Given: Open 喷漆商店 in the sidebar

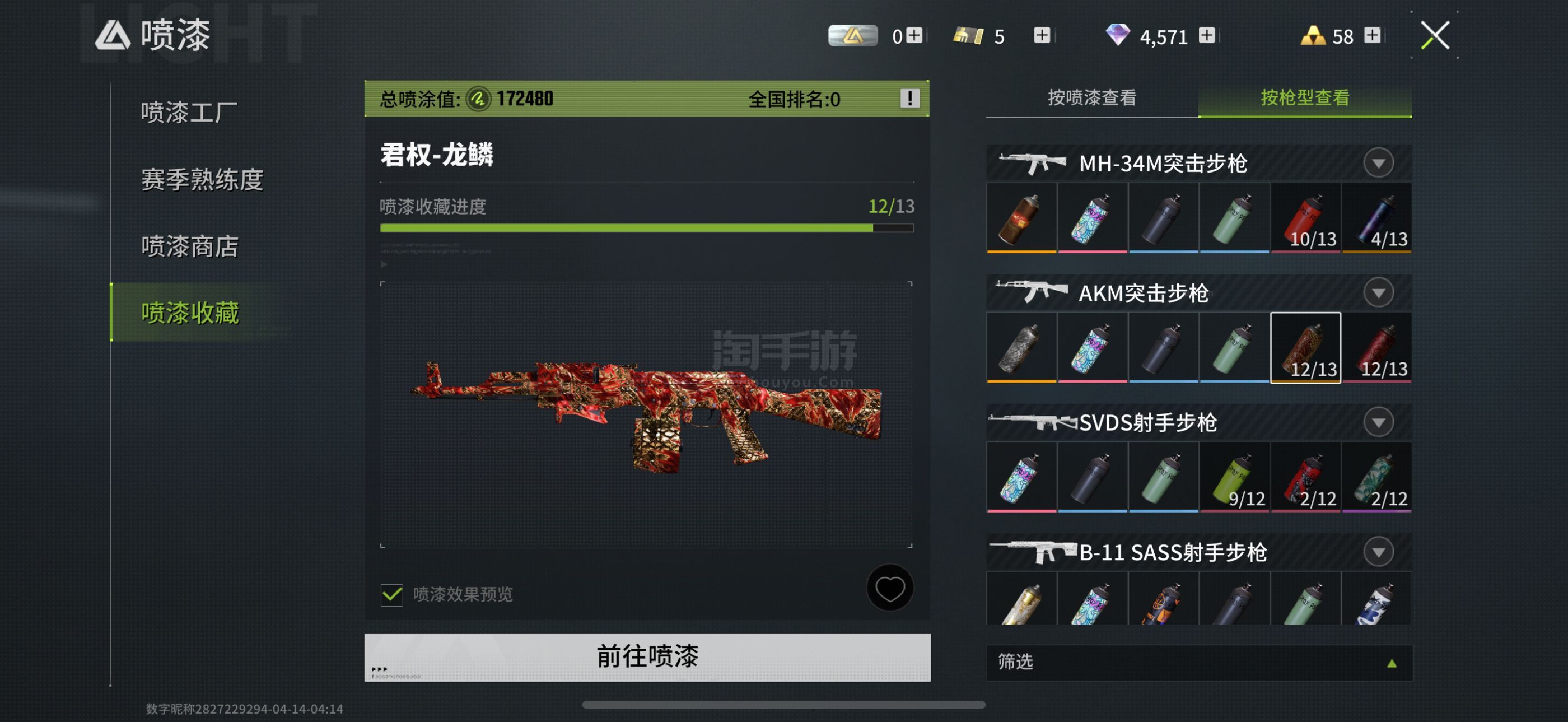Looking at the screenshot, I should point(190,246).
